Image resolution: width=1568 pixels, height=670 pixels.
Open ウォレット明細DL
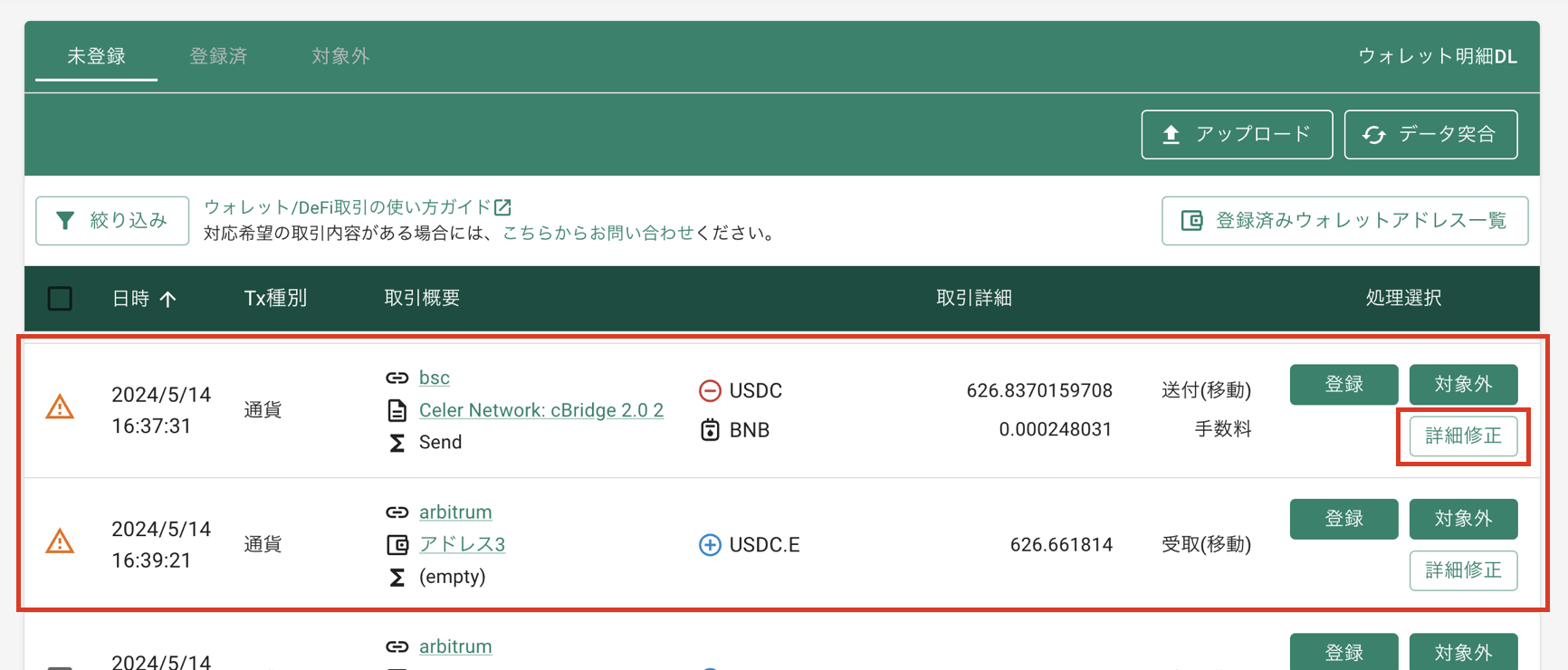[1437, 56]
